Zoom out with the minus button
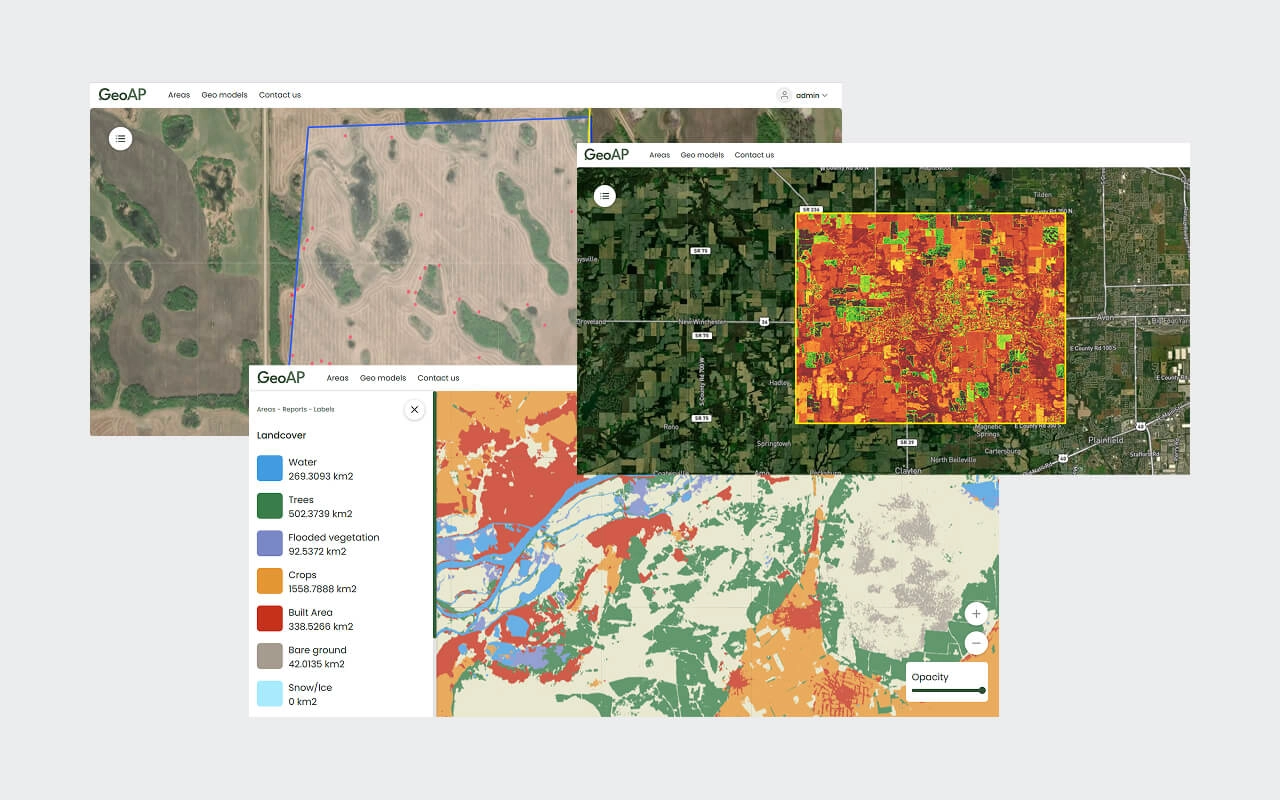The image size is (1280, 800). click(976, 643)
